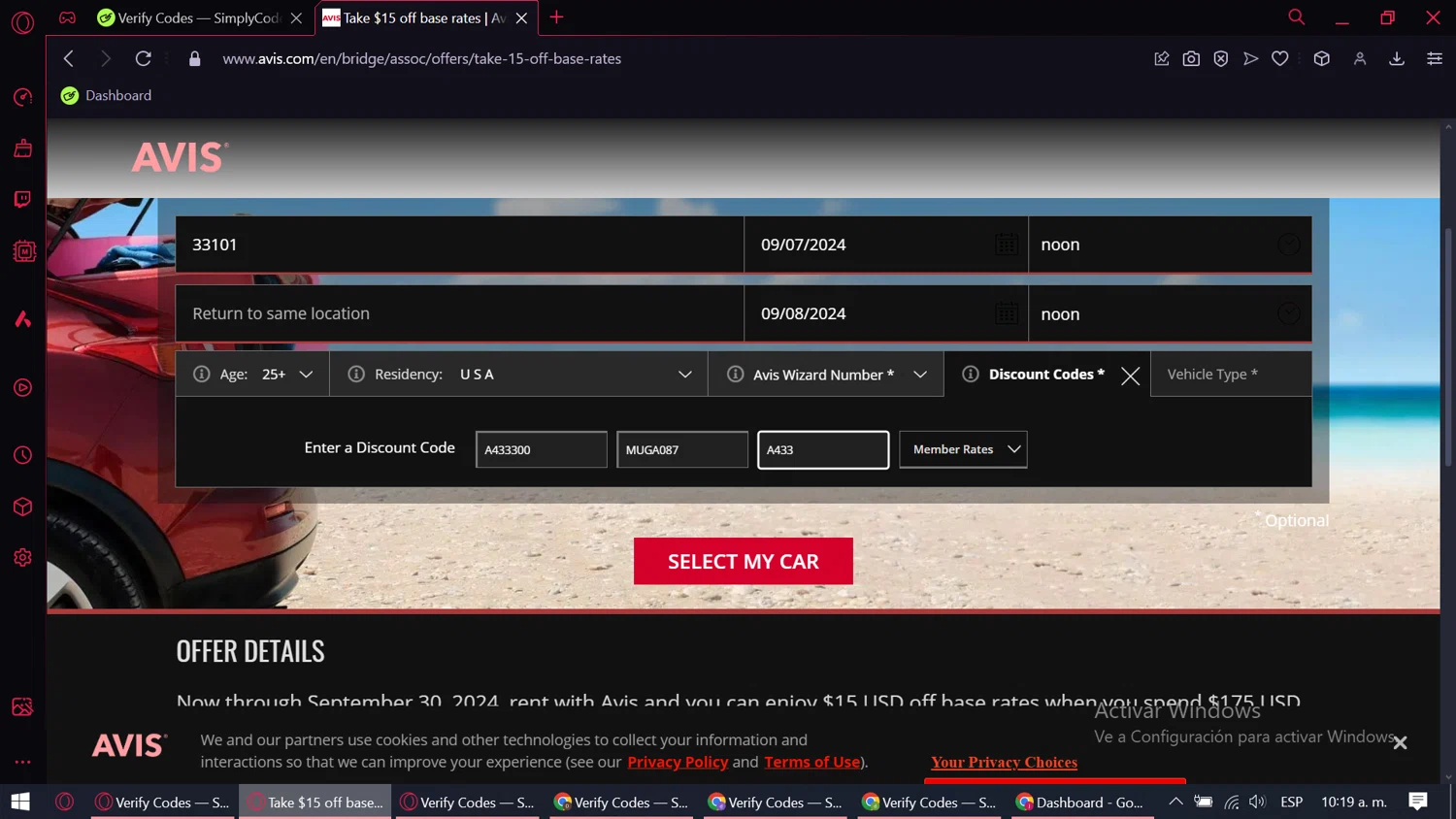Click the site security lock icon
Viewport: 1456px width, 819px height.
(x=194, y=58)
